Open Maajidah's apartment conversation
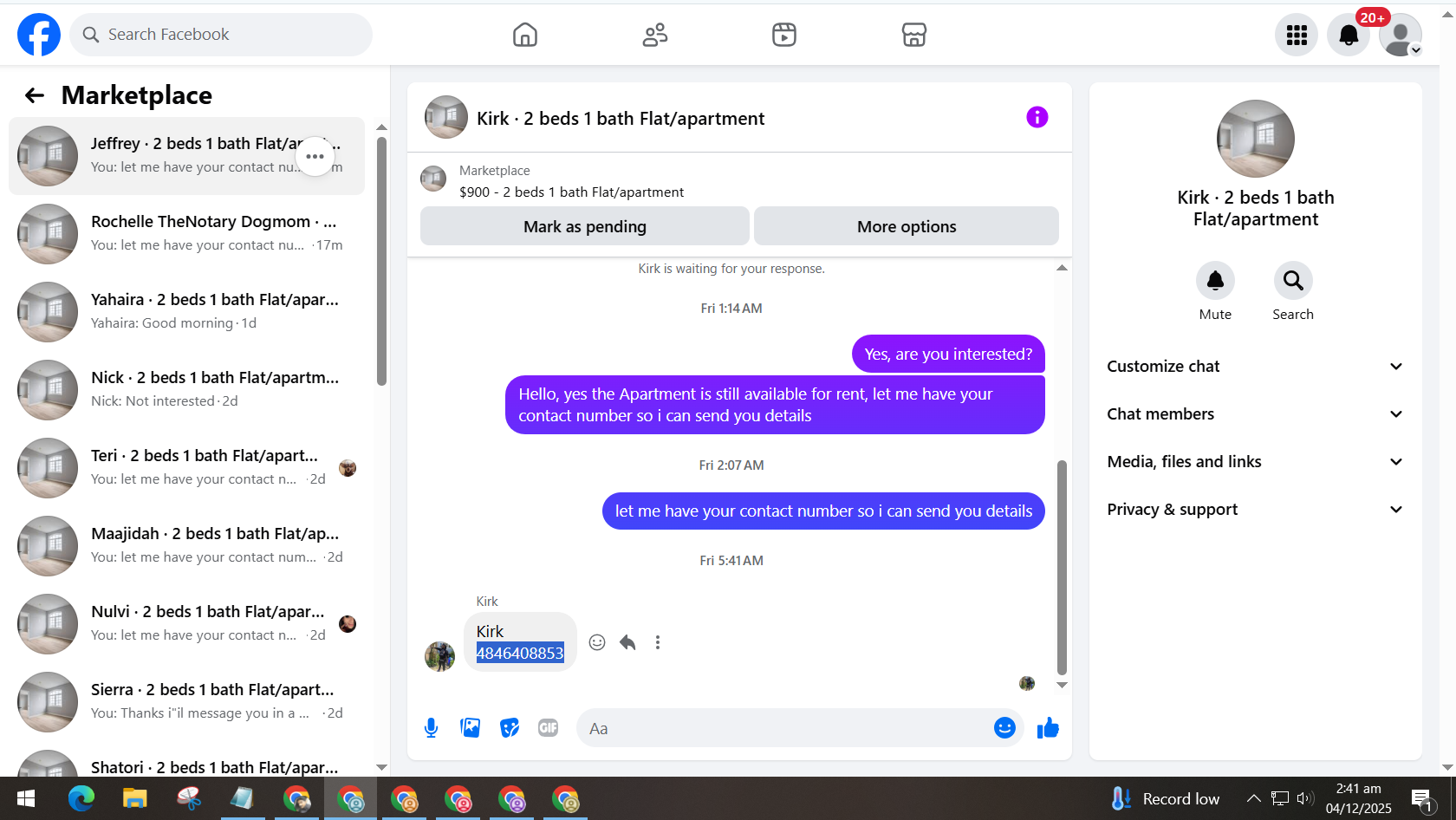Image resolution: width=1456 pixels, height=820 pixels. click(x=186, y=546)
